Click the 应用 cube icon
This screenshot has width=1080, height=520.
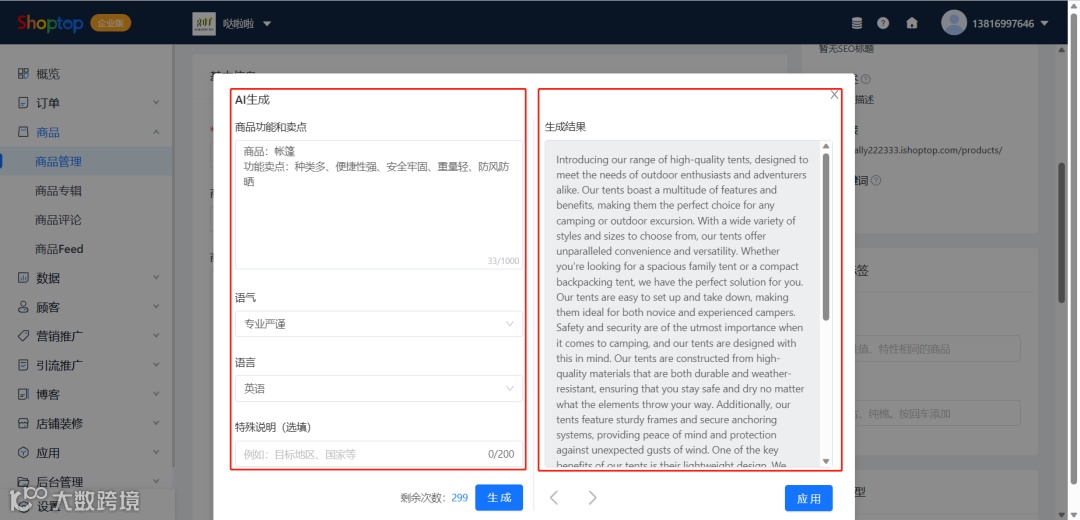click(x=23, y=453)
